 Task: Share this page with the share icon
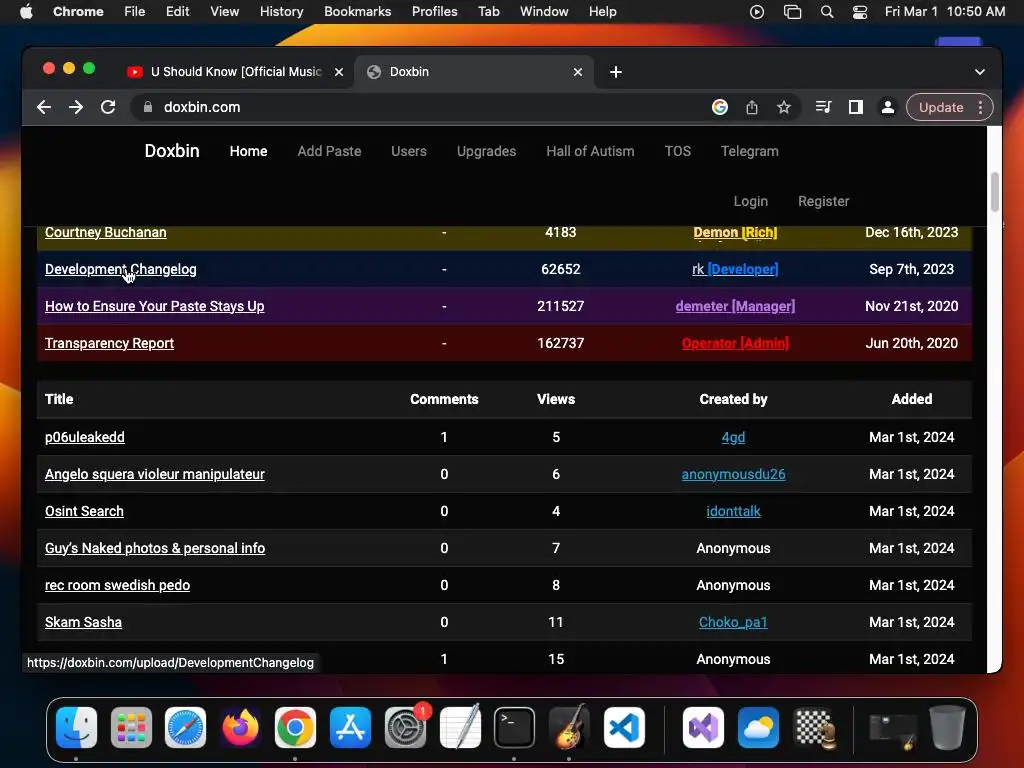tap(752, 107)
